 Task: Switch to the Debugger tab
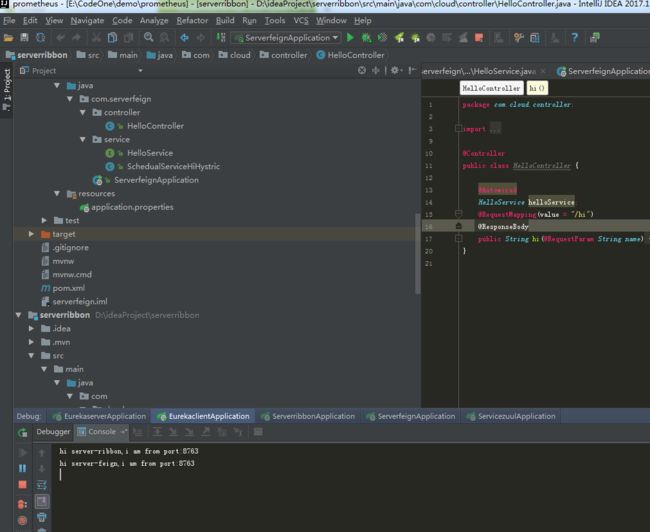pyautogui.click(x=53, y=432)
